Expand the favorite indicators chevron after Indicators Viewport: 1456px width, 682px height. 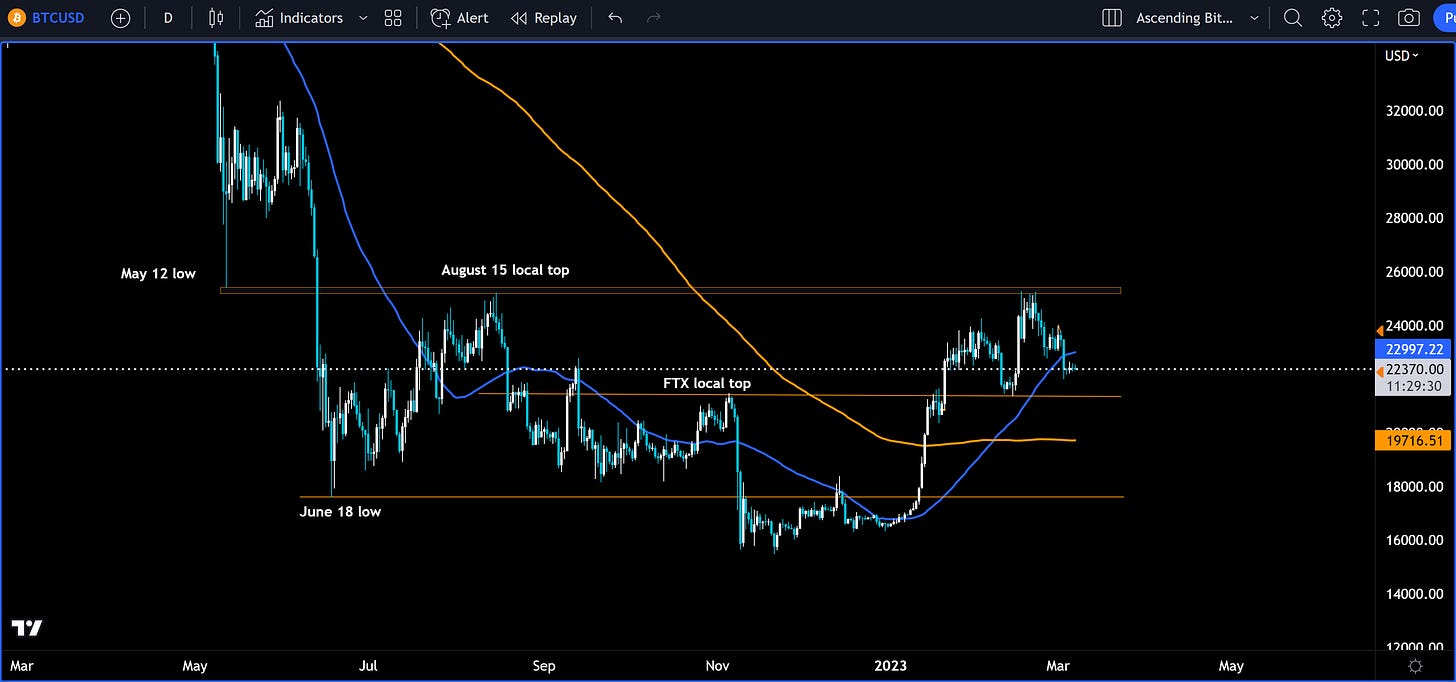tap(362, 18)
